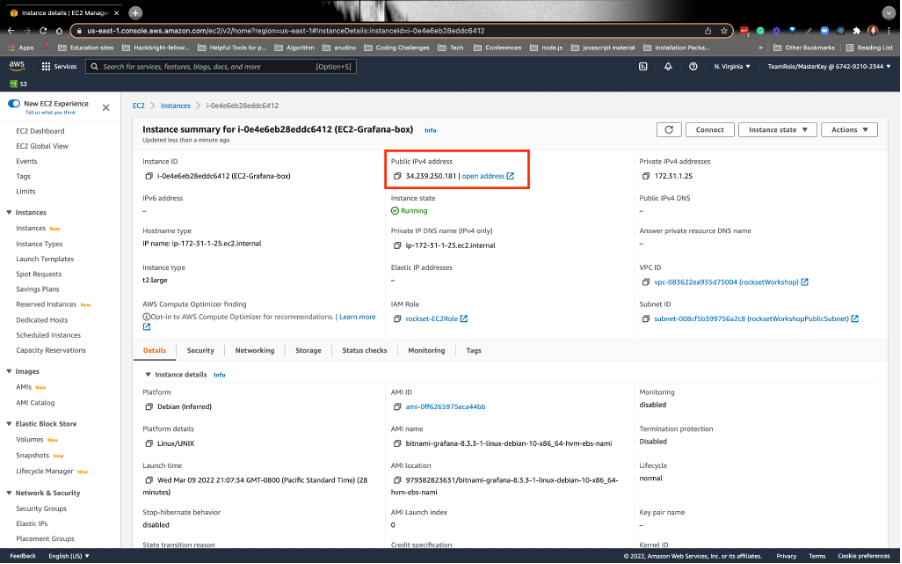The width and height of the screenshot is (902, 564).
Task: Collapse the Instance details panel
Action: click(148, 375)
